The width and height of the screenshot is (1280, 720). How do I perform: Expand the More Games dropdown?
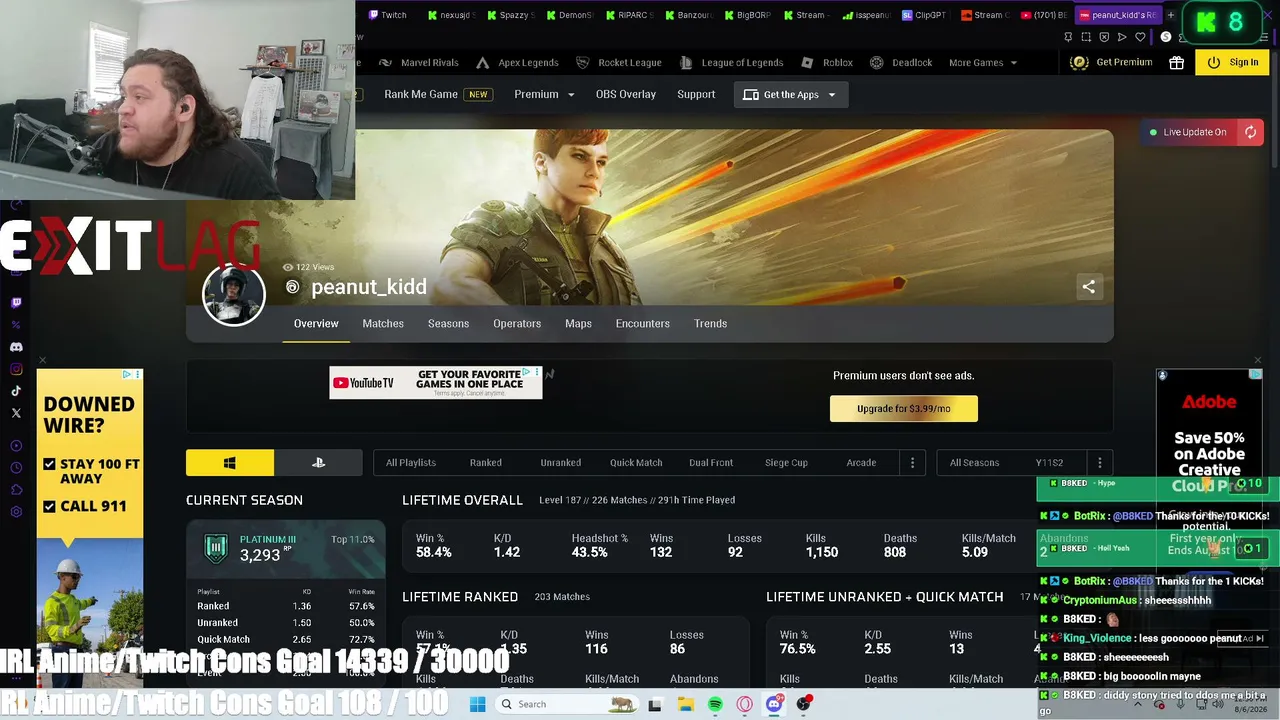point(983,63)
